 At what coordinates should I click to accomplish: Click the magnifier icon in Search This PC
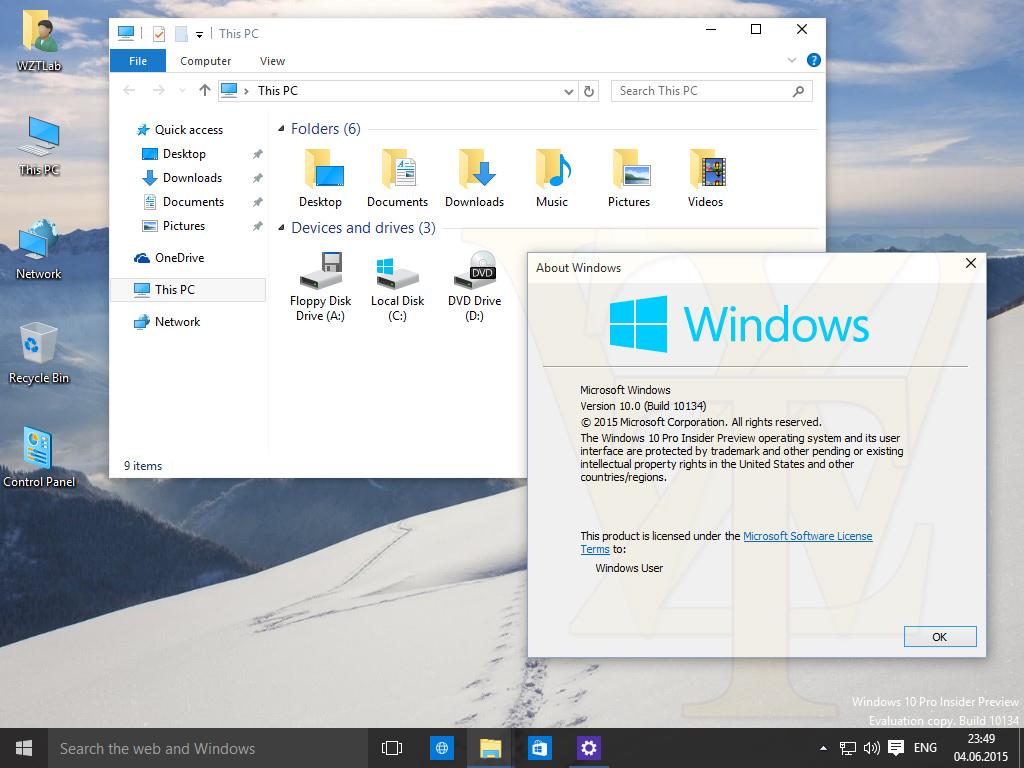(x=798, y=91)
